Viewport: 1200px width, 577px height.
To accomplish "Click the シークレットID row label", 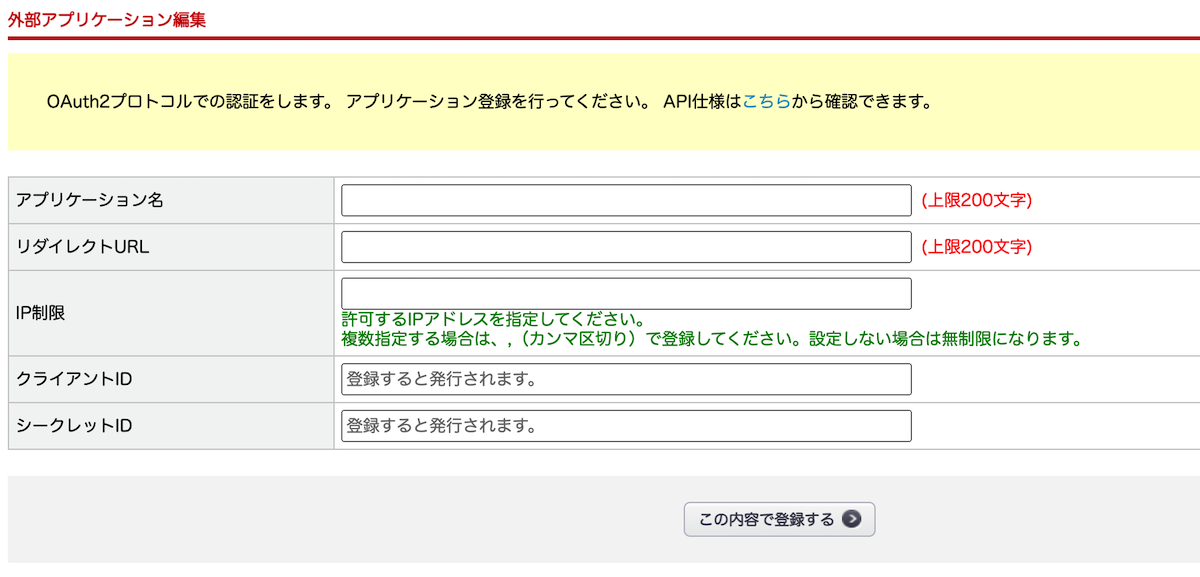I will 75,426.
